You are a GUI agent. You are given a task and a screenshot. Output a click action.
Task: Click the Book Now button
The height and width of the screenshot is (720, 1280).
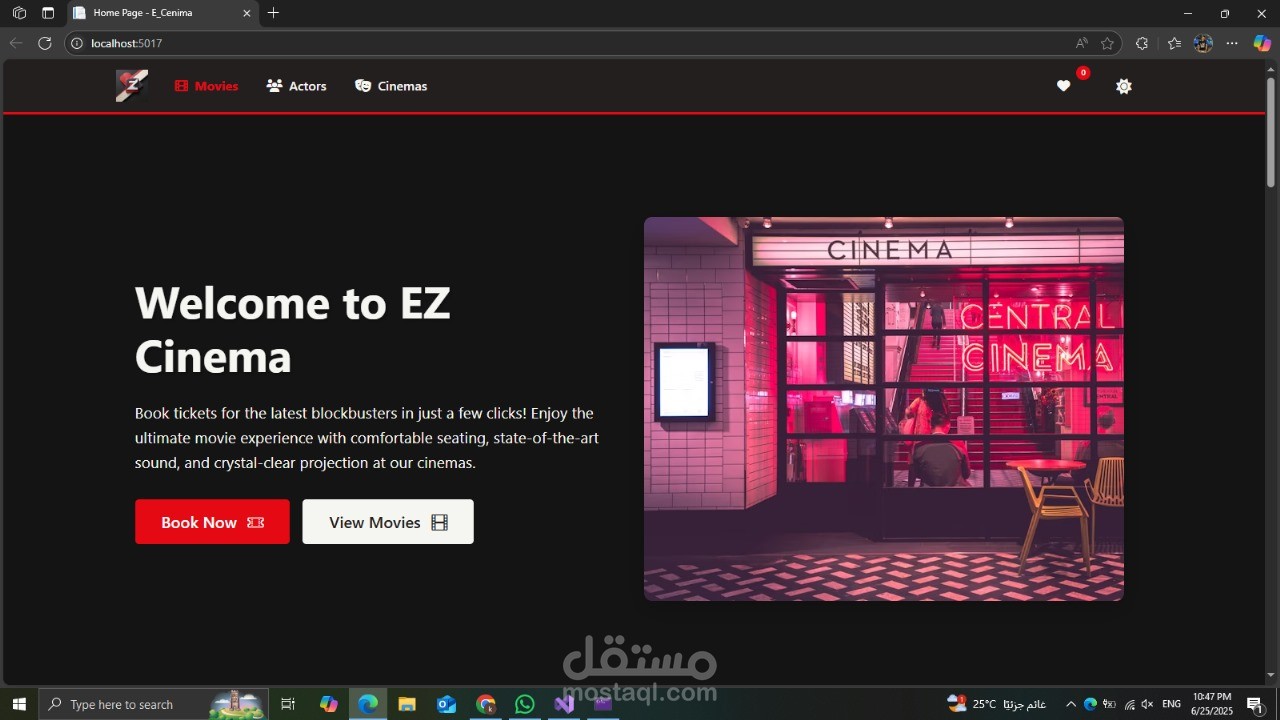[212, 521]
